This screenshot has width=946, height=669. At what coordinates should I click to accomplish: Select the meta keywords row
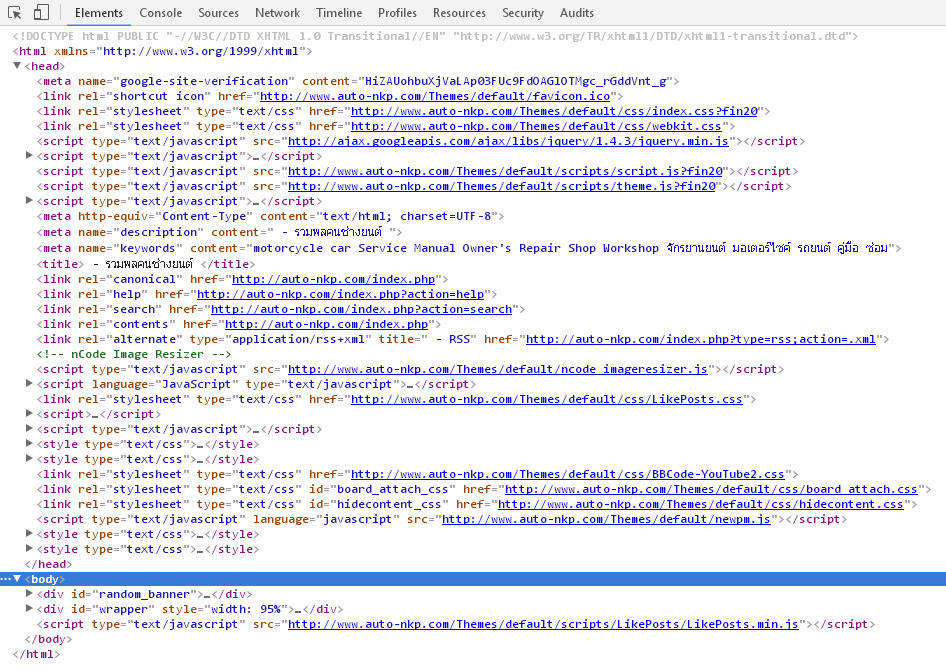click(x=469, y=248)
